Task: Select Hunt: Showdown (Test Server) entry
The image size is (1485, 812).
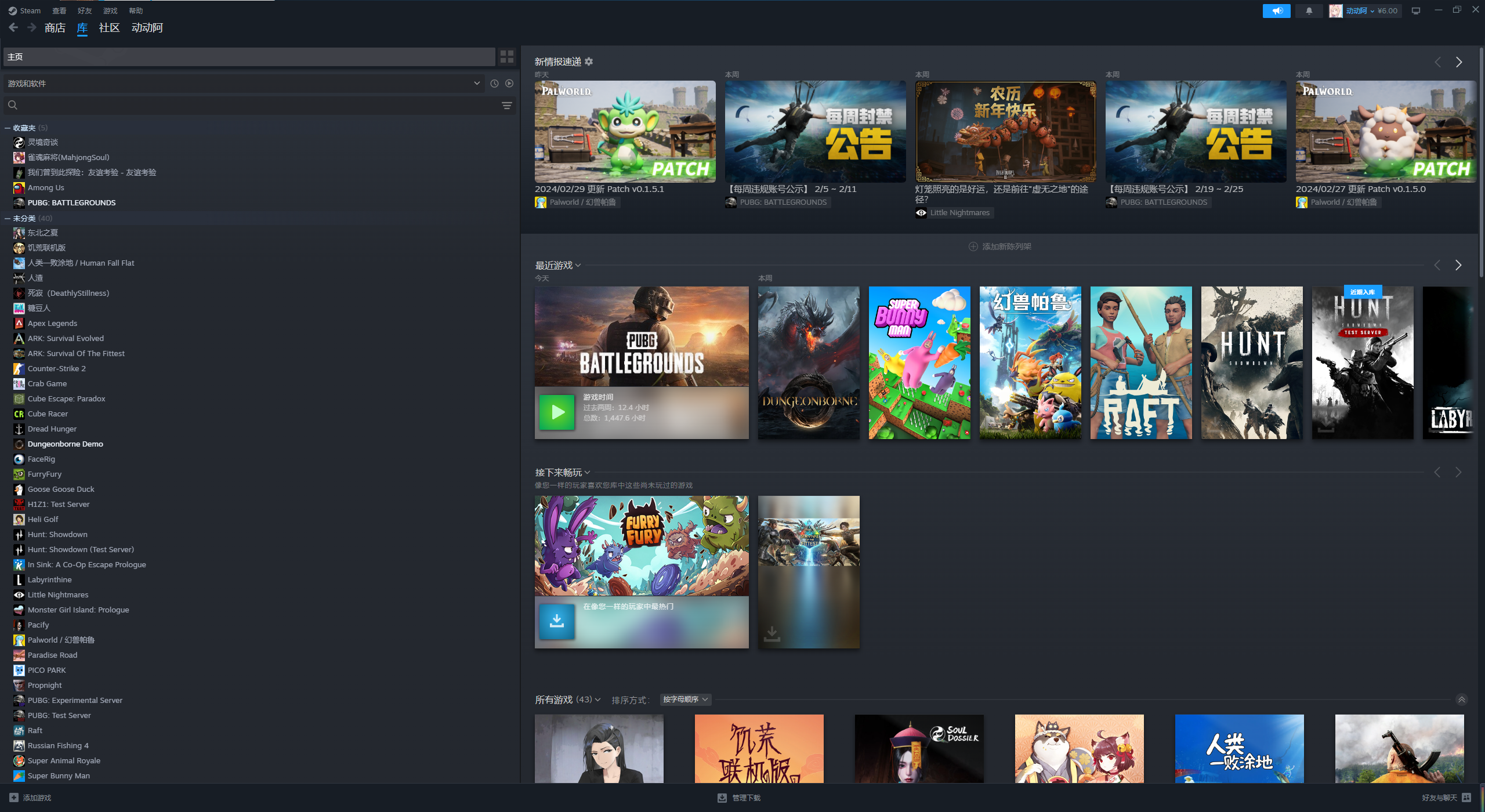Action: click(x=81, y=549)
